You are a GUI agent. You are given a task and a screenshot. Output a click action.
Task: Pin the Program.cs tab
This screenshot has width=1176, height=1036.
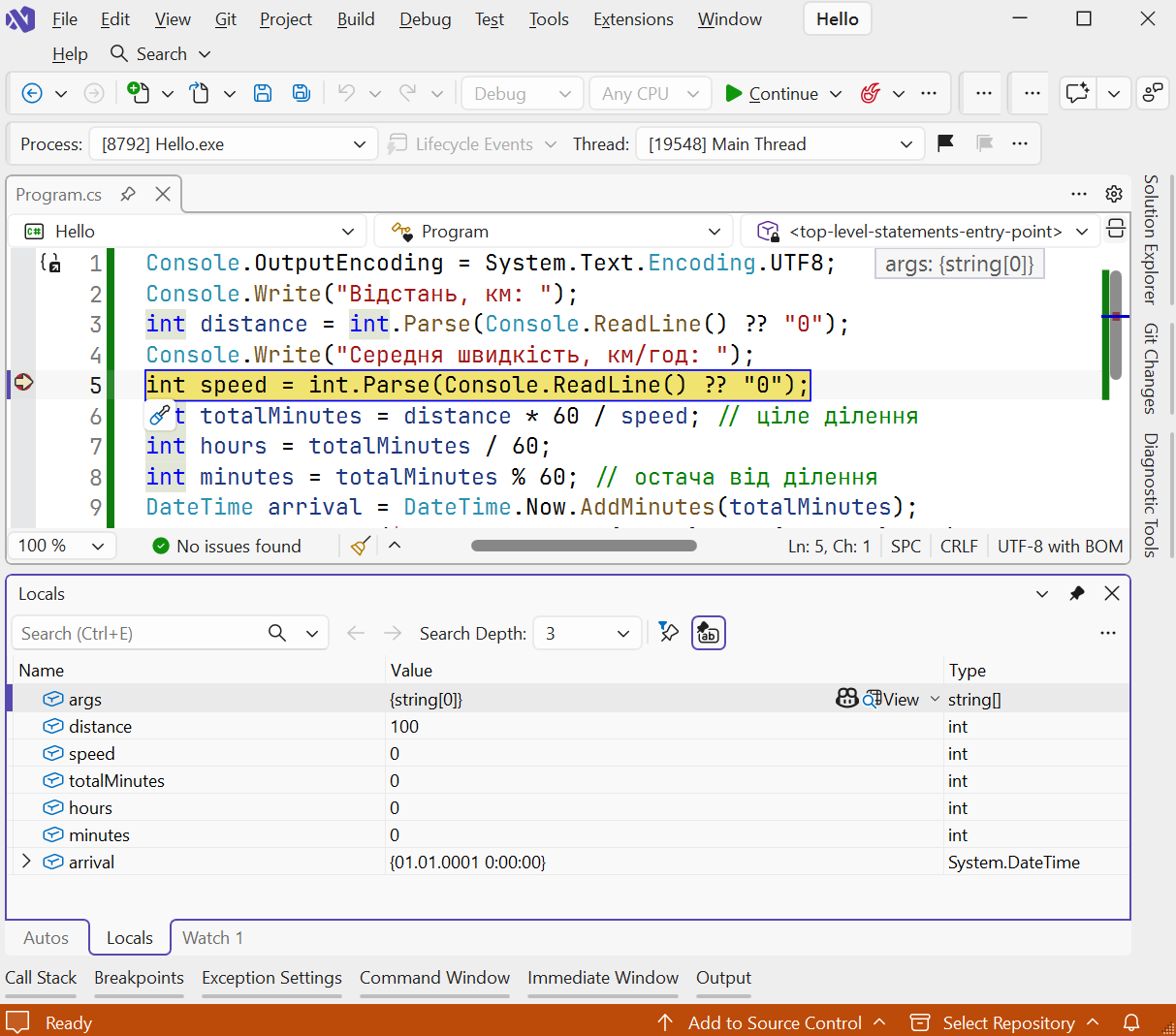click(127, 194)
